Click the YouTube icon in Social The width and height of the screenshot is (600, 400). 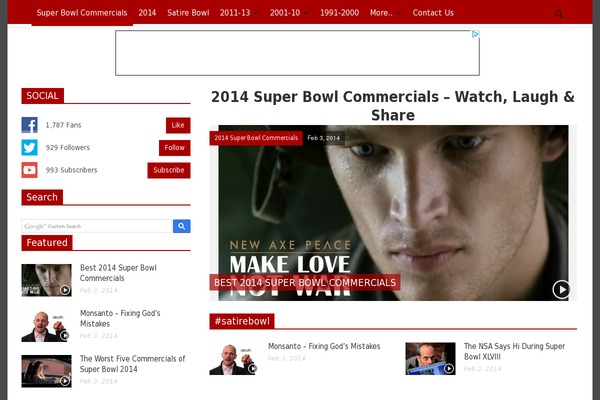(x=29, y=170)
